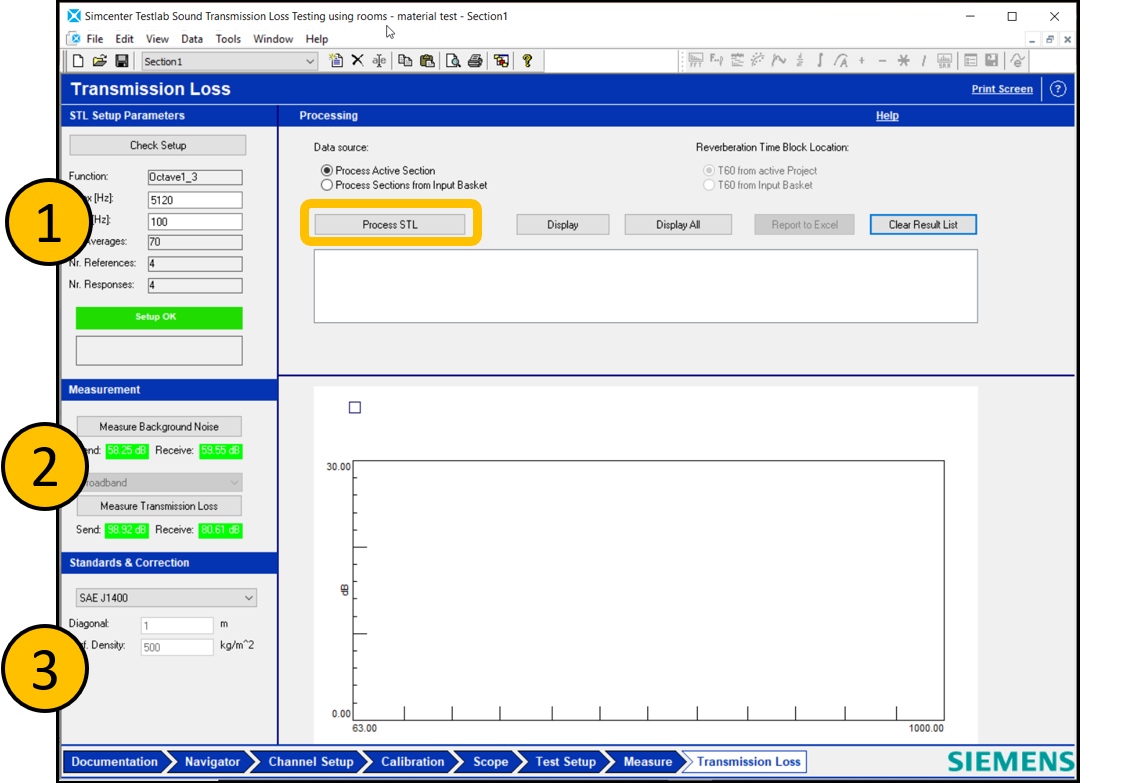Click the FFT processing toolbar icon
Screen dimensions: 1123x783
click(695, 61)
